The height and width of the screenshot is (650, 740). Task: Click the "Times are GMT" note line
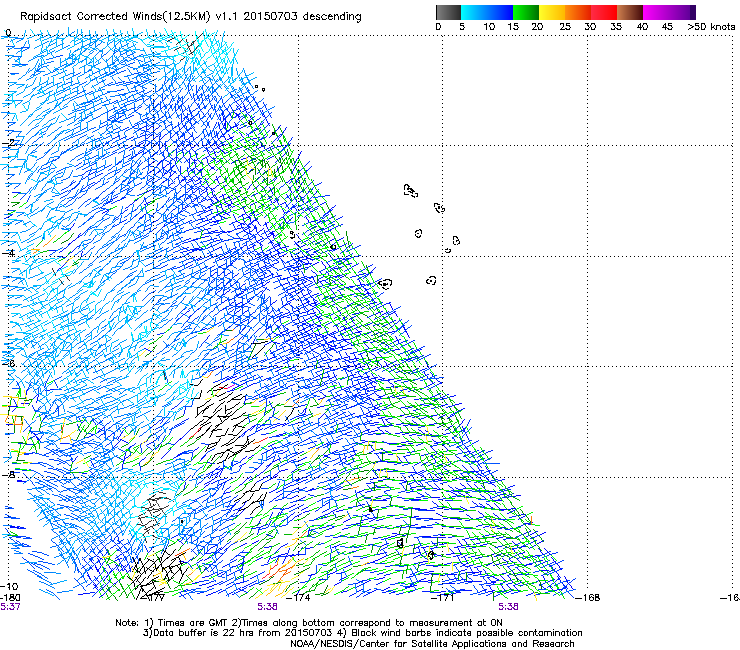[x=309, y=623]
